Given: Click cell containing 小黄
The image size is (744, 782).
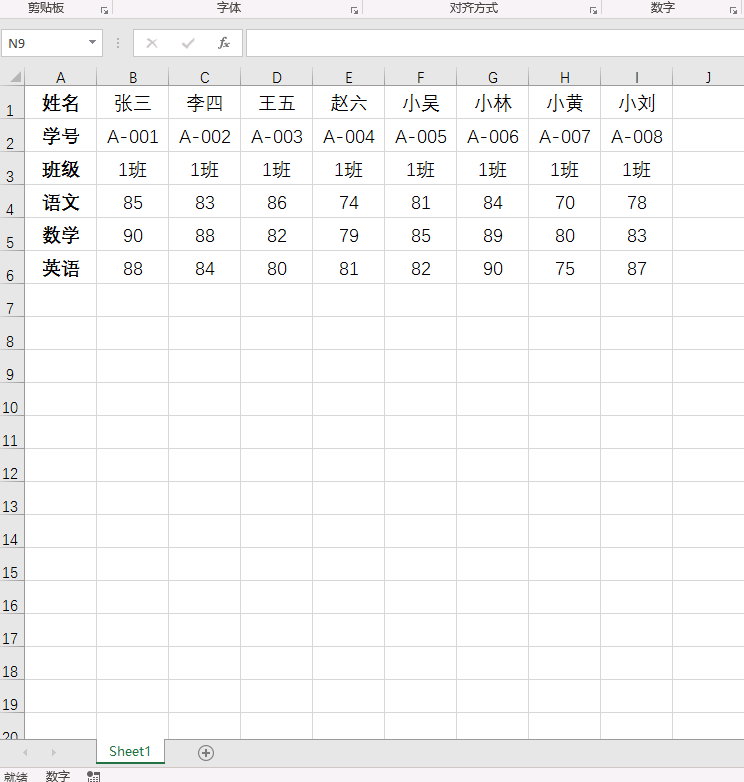Looking at the screenshot, I should pos(564,103).
